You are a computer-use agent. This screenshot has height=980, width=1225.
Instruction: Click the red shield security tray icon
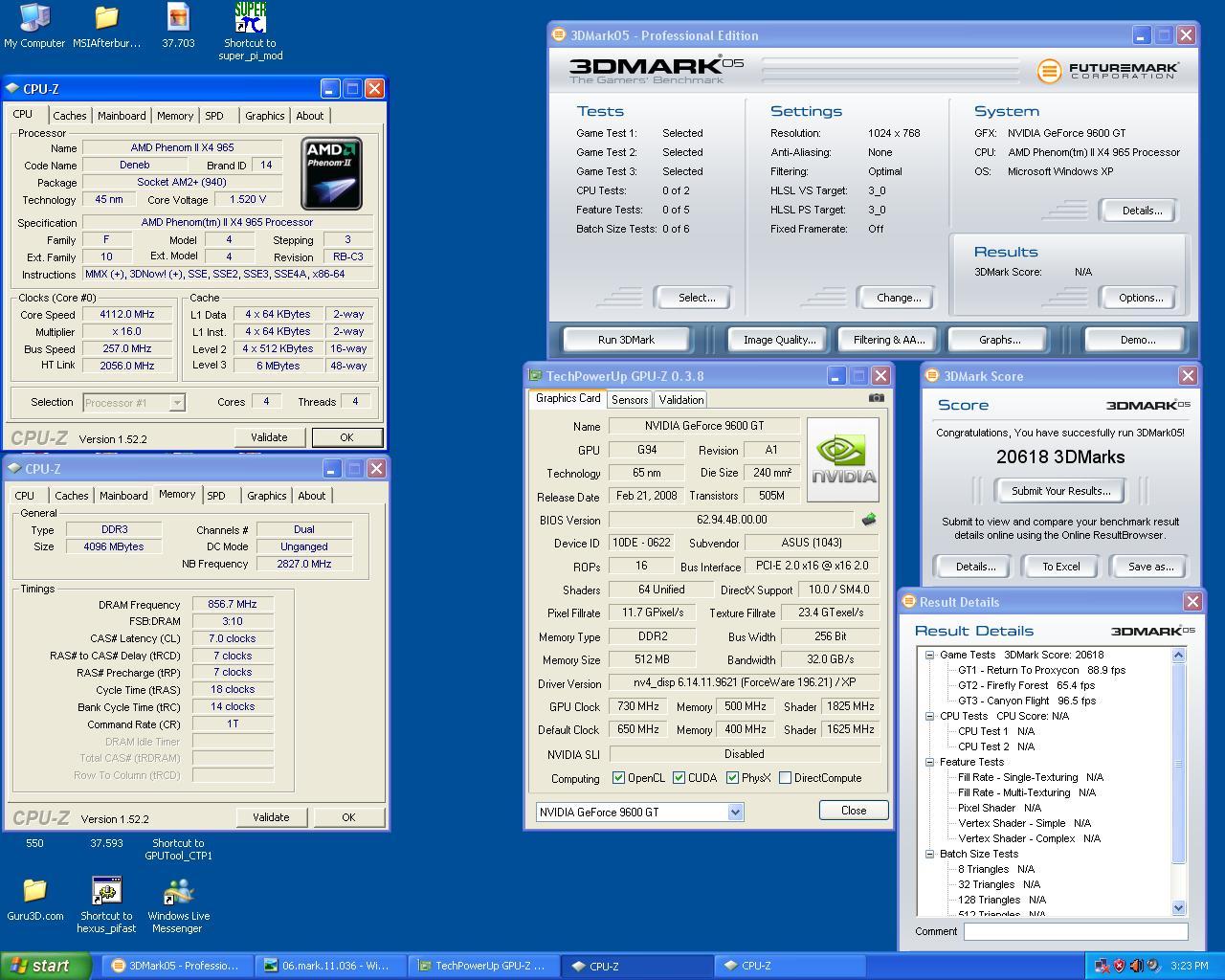pos(1119,966)
